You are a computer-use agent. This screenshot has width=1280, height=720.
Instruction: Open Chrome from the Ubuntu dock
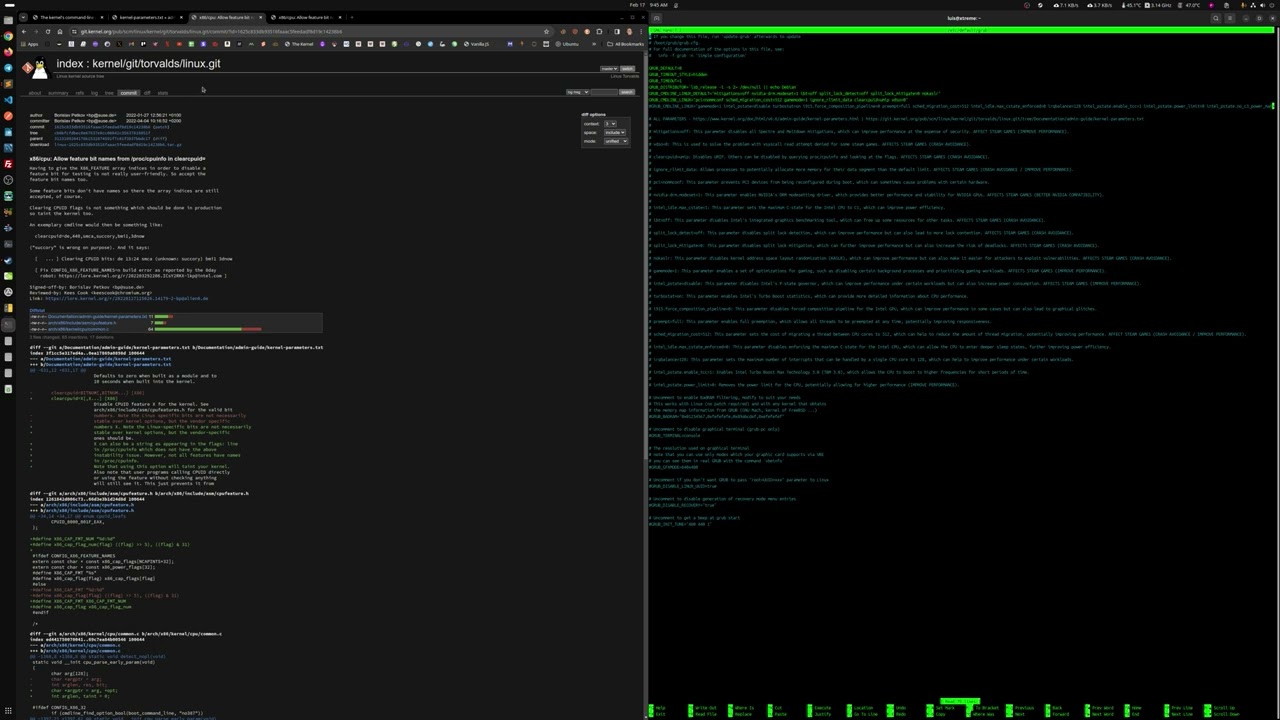click(x=8, y=36)
